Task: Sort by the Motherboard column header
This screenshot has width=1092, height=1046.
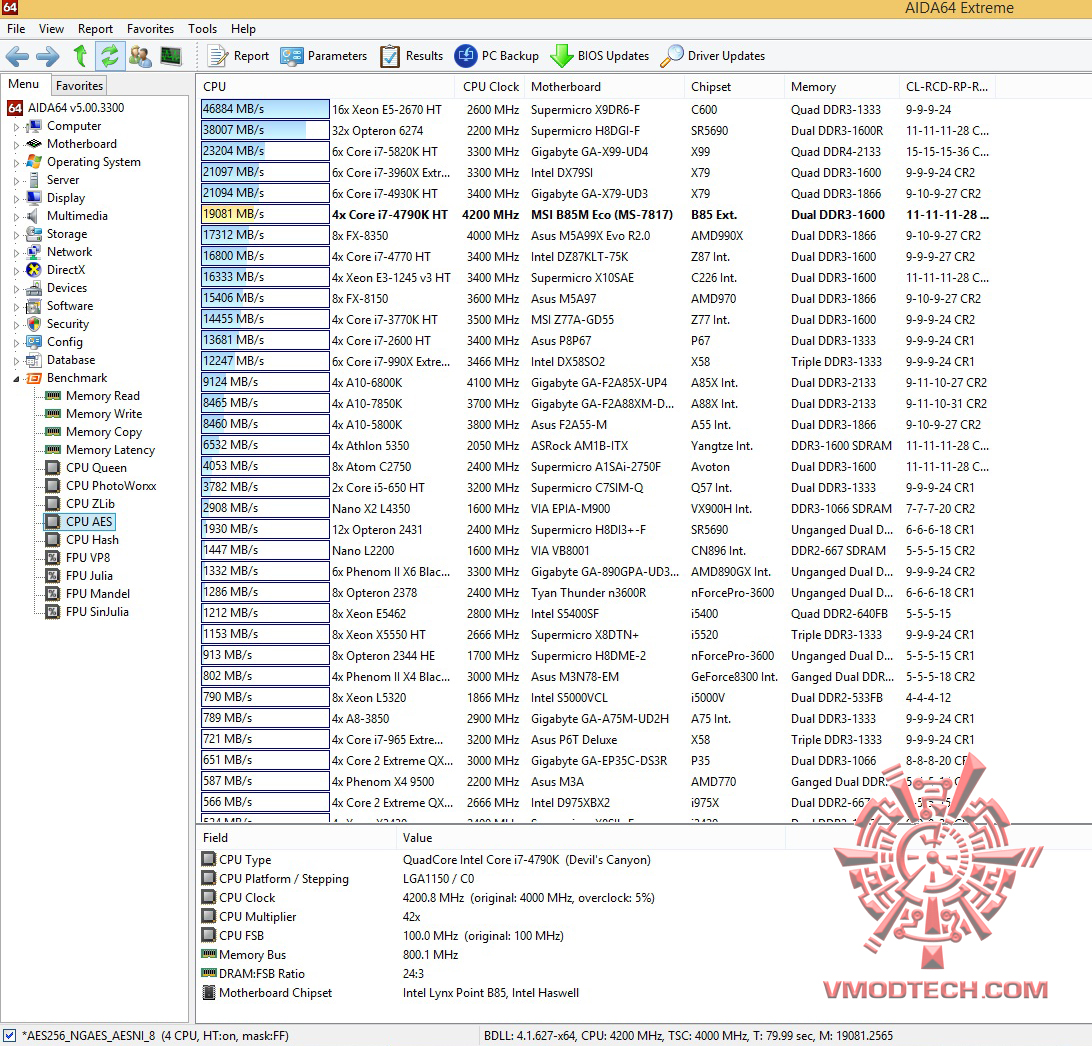Action: click(604, 86)
